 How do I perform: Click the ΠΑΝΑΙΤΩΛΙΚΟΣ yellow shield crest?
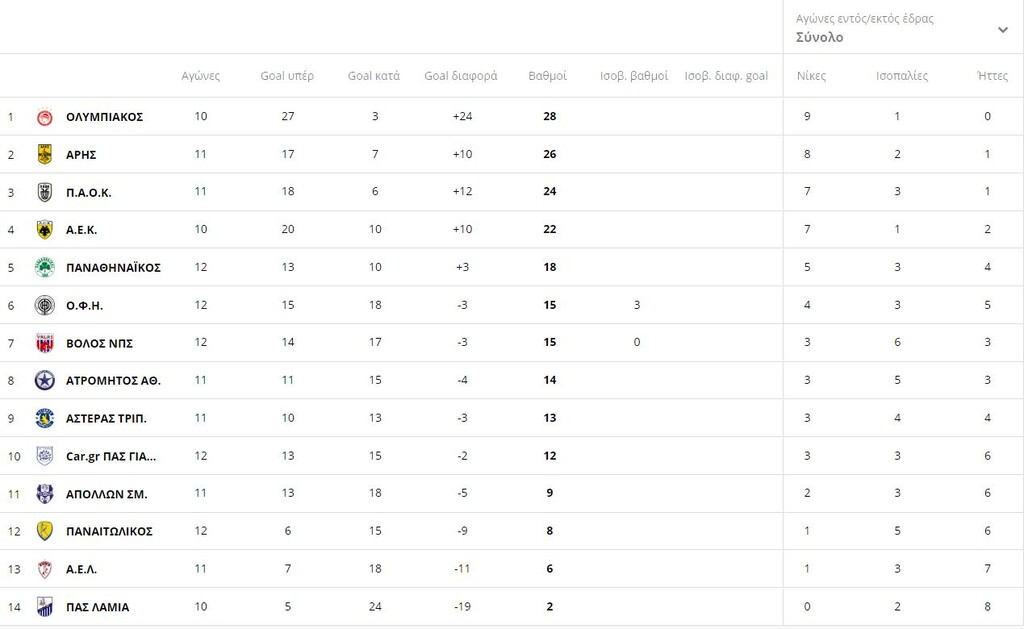[x=44, y=531]
